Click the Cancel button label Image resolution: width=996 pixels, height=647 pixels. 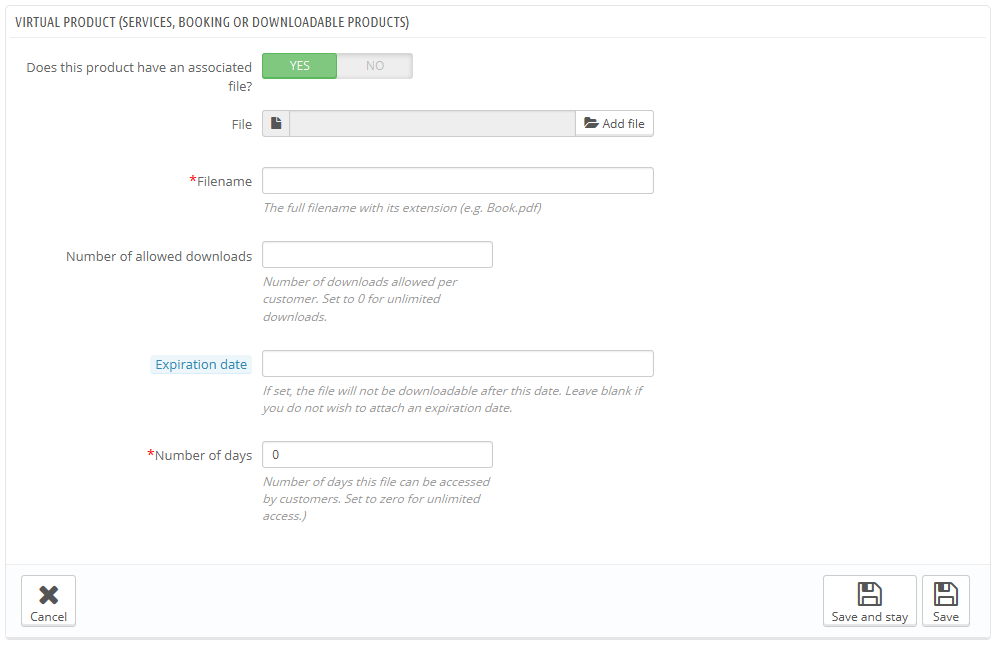[x=48, y=617]
